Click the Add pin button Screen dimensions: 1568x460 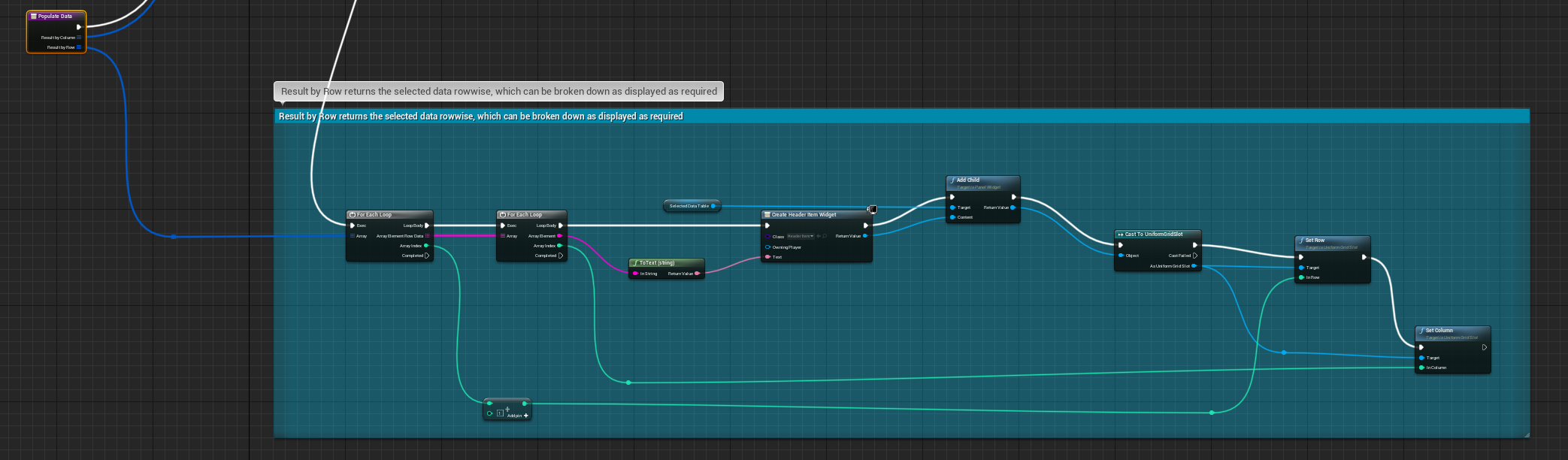[518, 416]
